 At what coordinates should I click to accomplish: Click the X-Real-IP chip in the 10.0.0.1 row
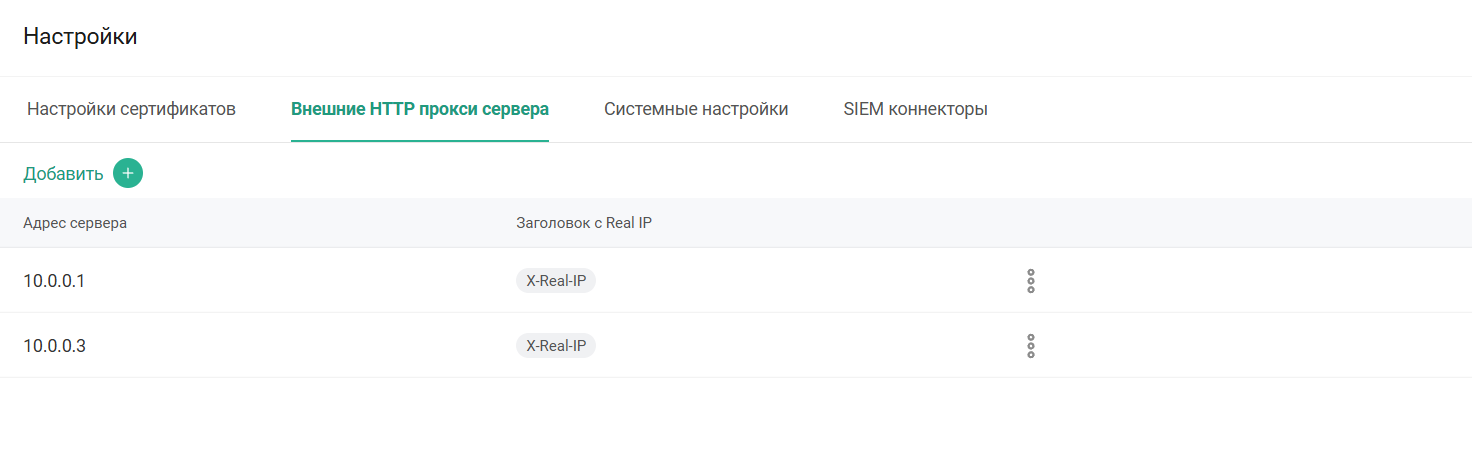(556, 281)
